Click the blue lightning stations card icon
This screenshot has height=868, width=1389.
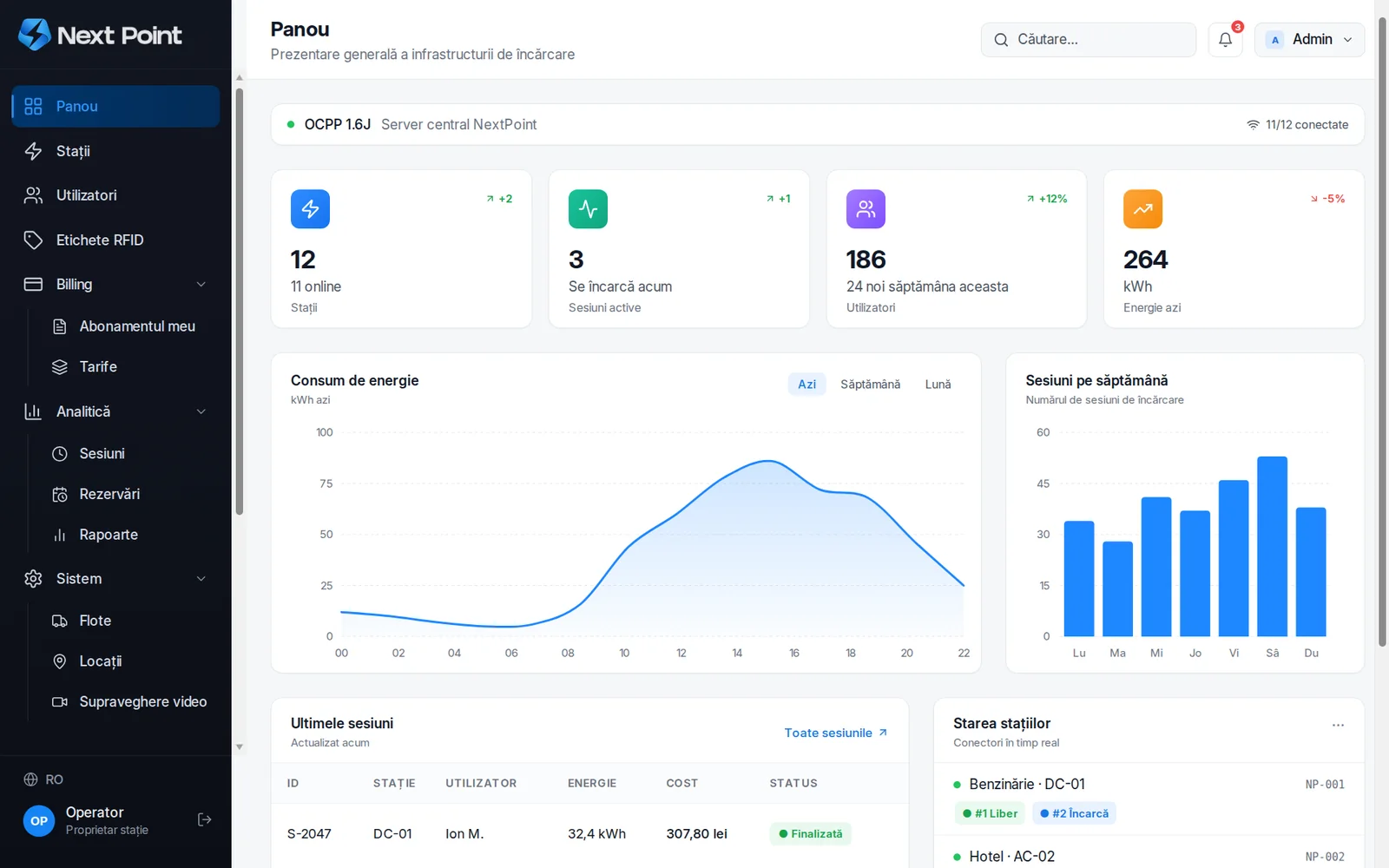[x=310, y=209]
